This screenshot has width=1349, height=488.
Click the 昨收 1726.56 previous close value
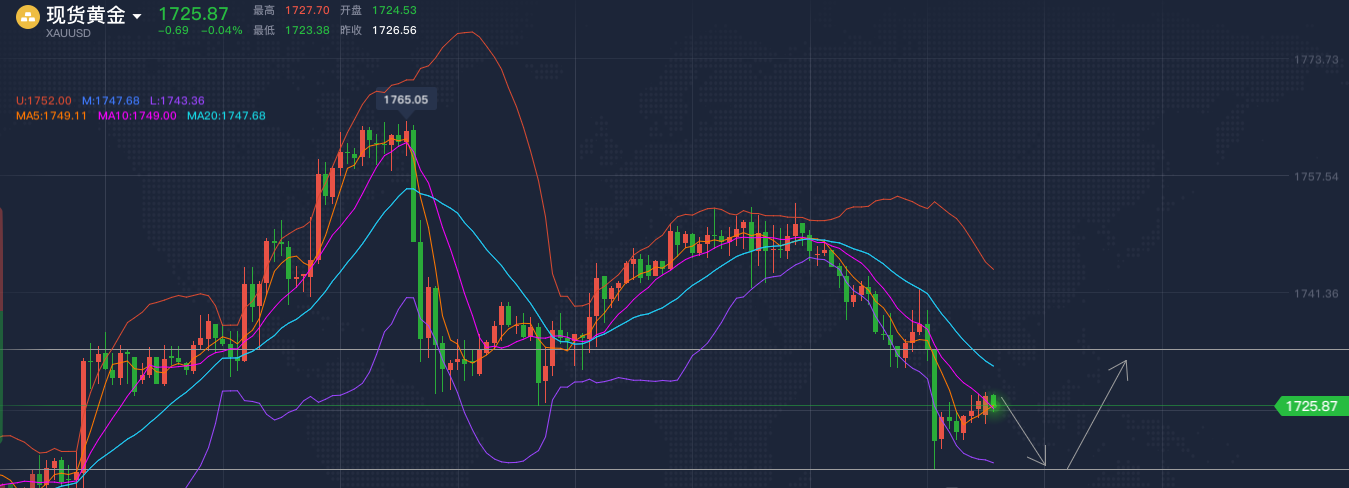pyautogui.click(x=394, y=30)
